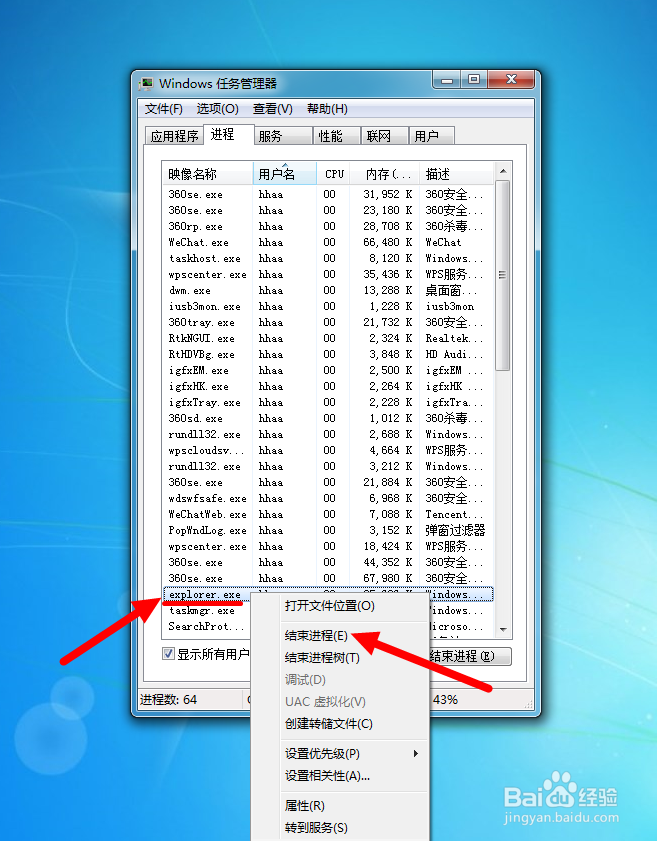Click description 弹窗过滤器
Screen dimensions: 657x841
tap(455, 530)
